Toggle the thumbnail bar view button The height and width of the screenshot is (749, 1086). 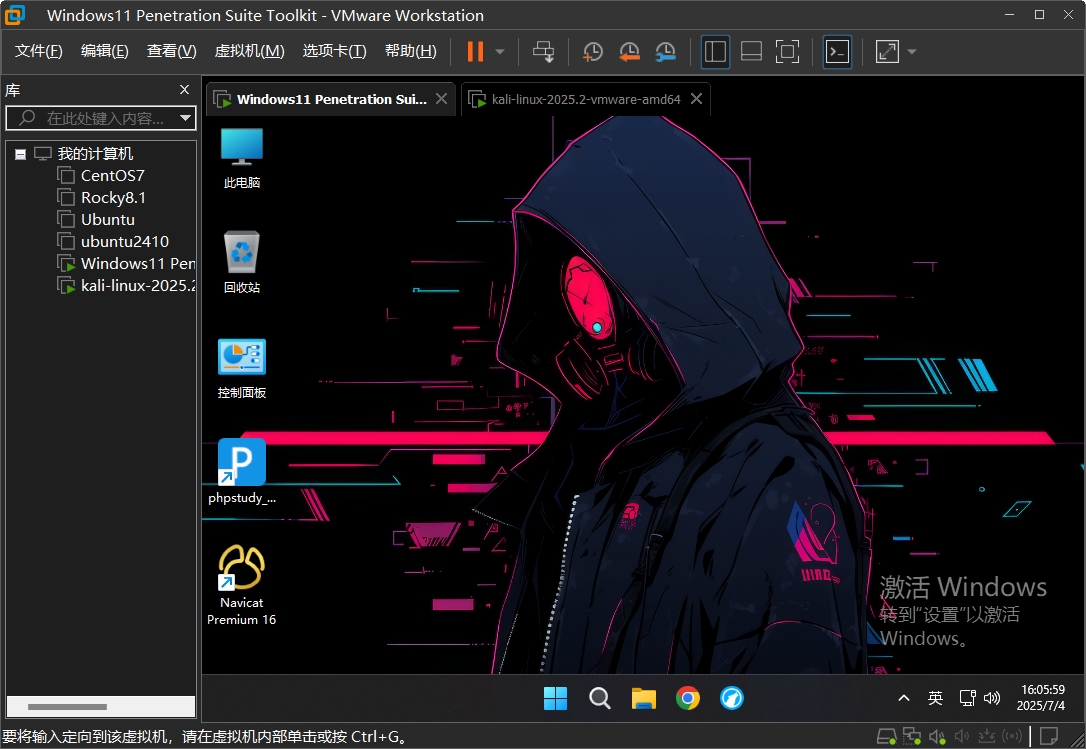pos(751,51)
